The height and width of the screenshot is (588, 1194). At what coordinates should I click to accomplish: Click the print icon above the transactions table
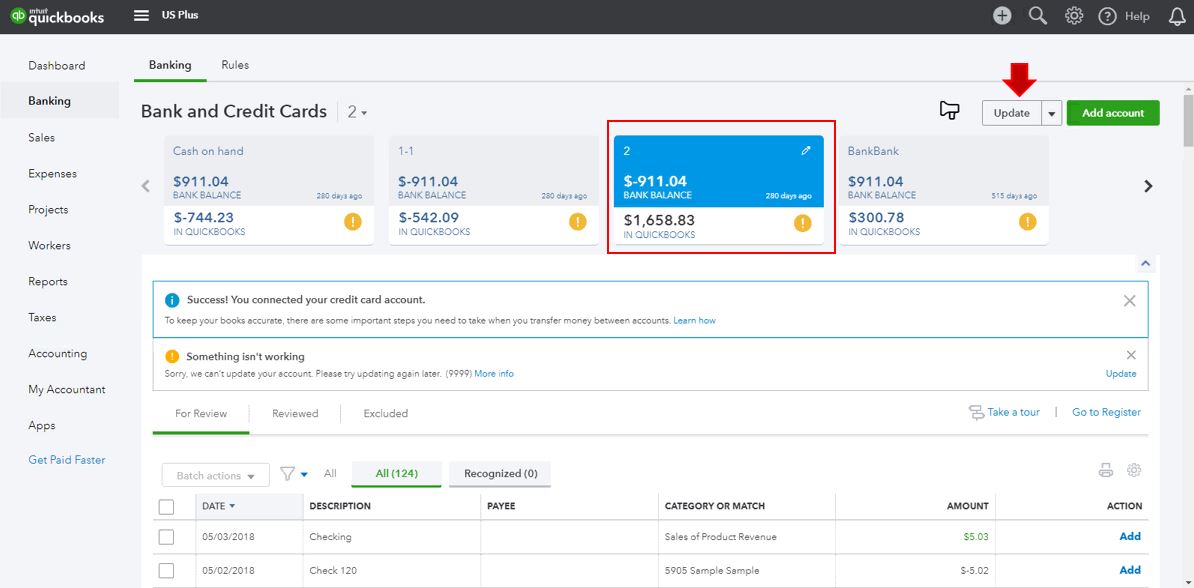click(x=1104, y=469)
